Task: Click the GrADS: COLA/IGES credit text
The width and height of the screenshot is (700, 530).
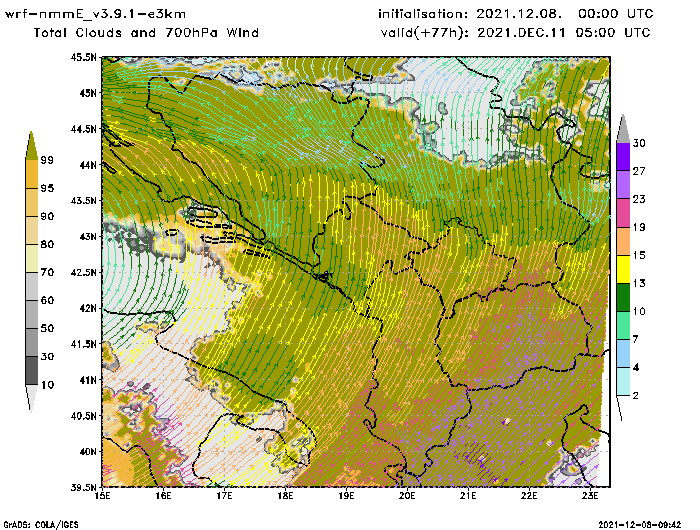Action: coord(41,525)
